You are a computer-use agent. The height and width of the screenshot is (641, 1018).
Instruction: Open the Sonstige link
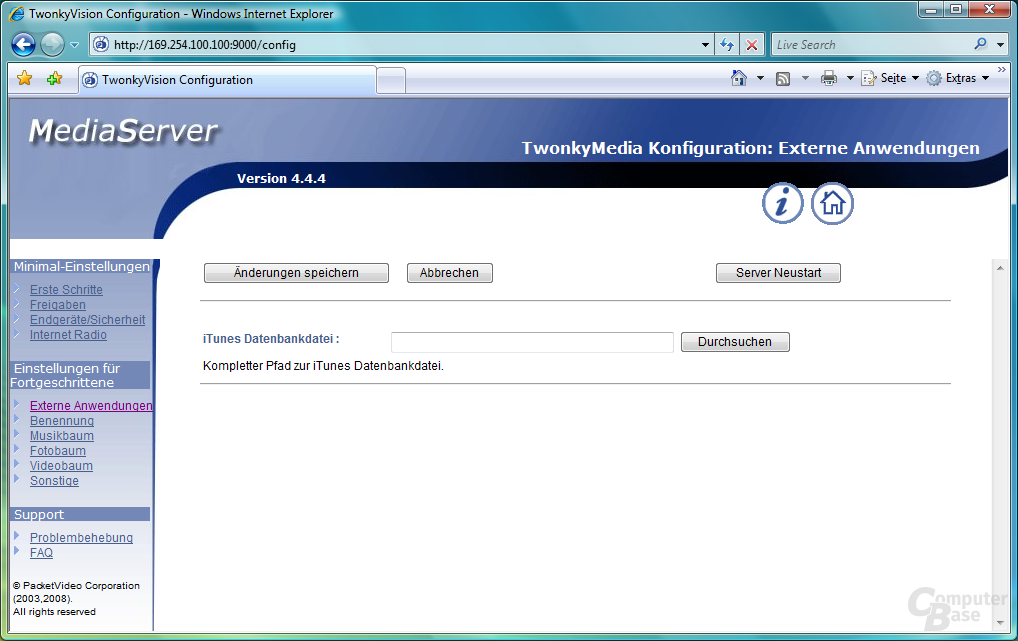[55, 481]
